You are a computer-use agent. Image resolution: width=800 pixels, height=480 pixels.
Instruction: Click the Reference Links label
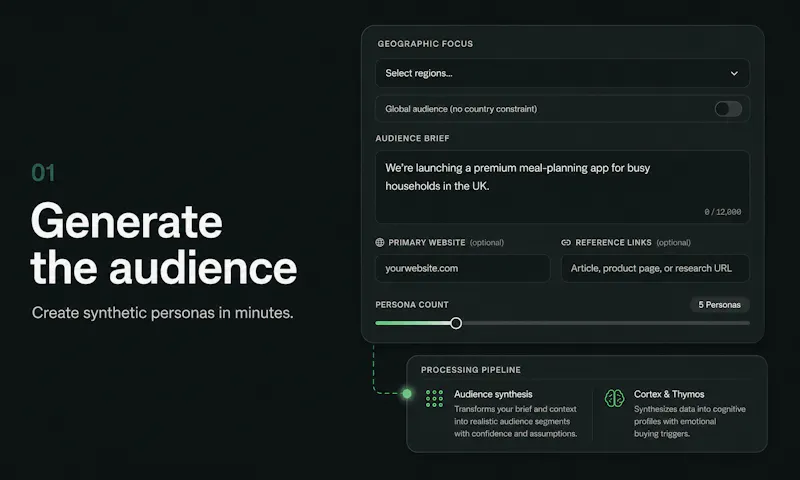point(613,242)
